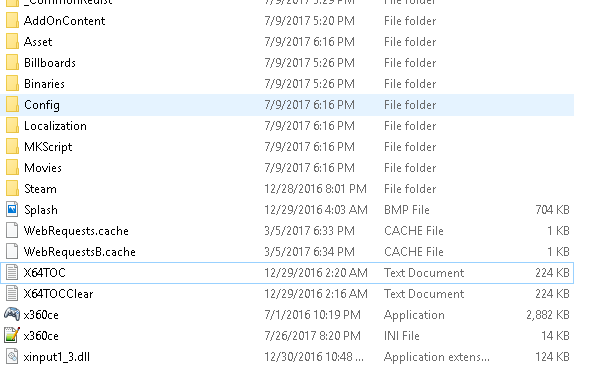The width and height of the screenshot is (599, 381).
Task: Click the MKScript folder name
Action: click(48, 147)
